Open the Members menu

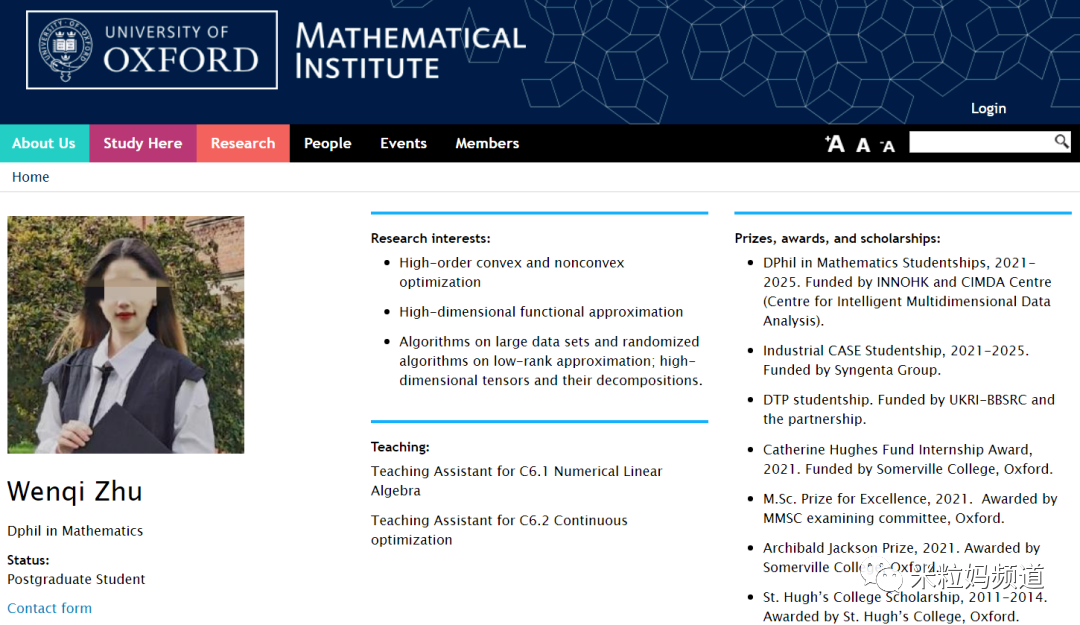[x=487, y=143]
